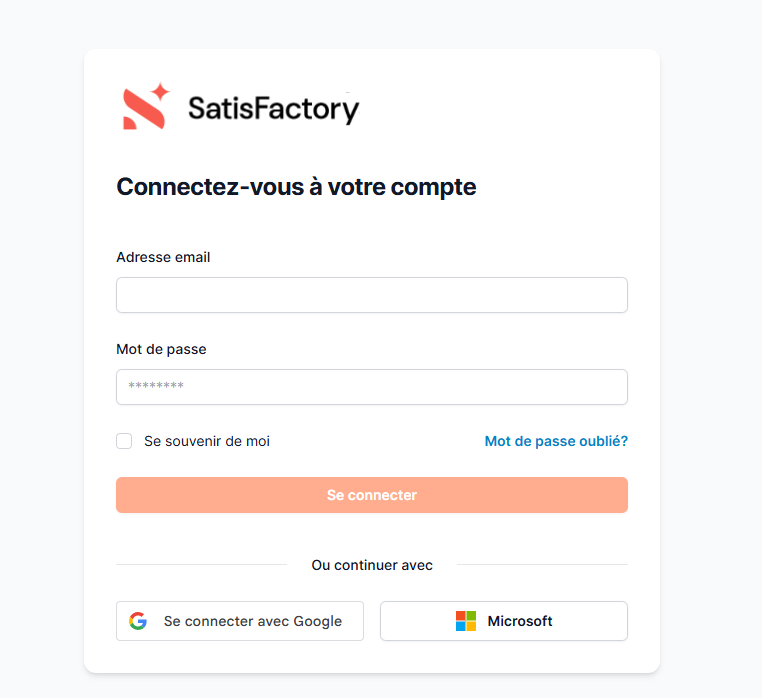Click the 'Se souvenir de moi' label text
The height and width of the screenshot is (698, 762).
click(207, 441)
